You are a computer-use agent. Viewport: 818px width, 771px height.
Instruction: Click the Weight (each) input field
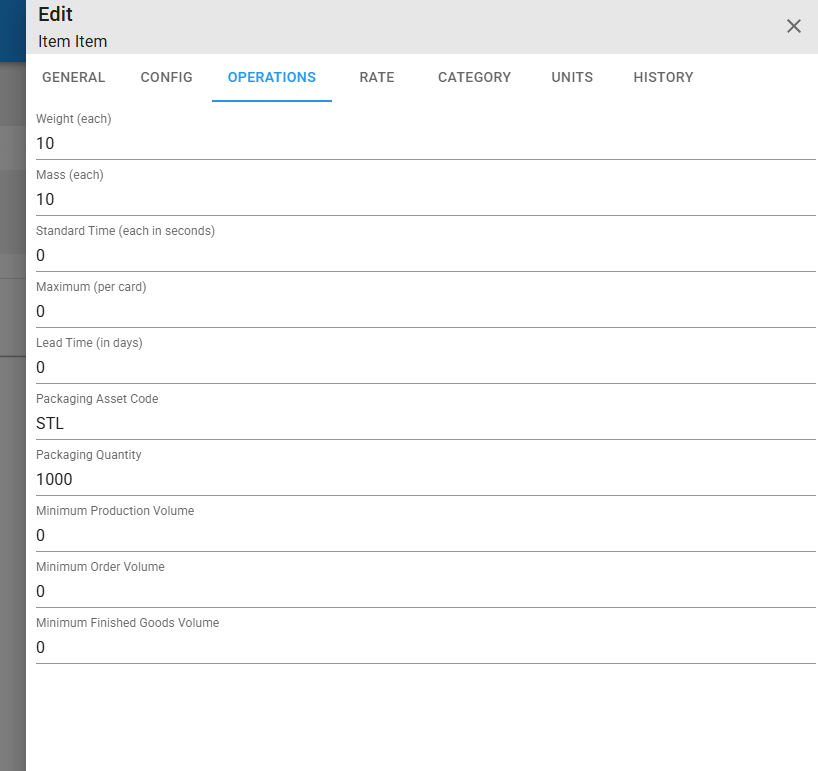(x=426, y=143)
